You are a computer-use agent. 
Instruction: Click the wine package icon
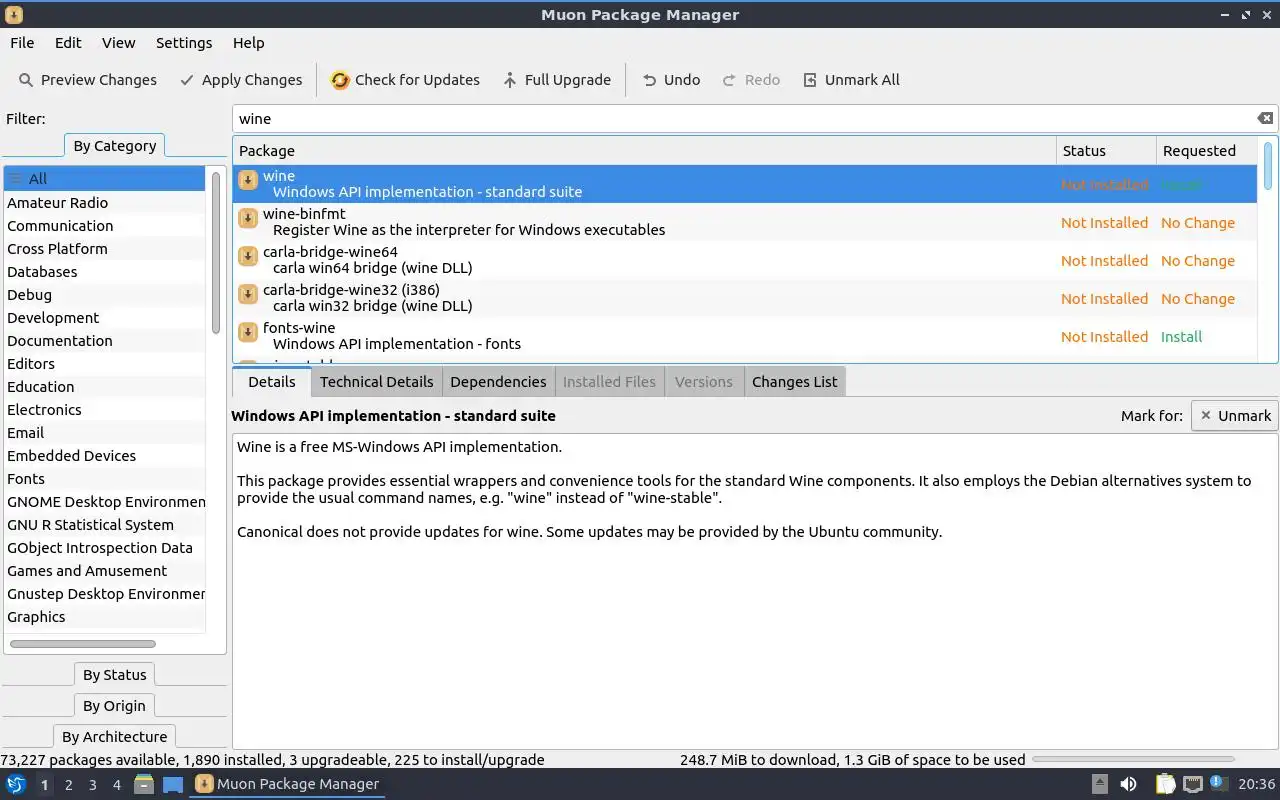(248, 180)
